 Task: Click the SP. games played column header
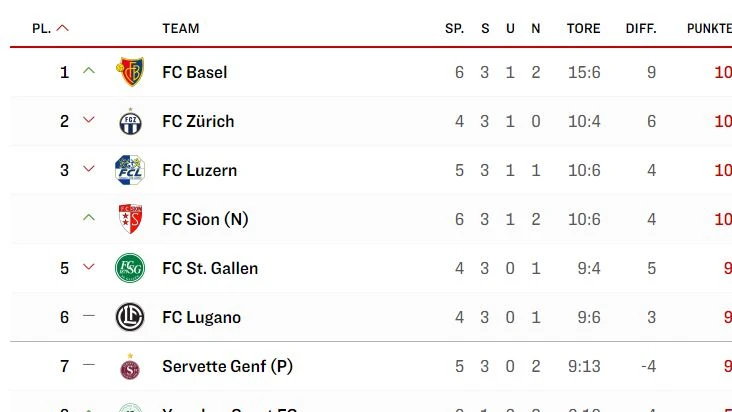click(455, 29)
